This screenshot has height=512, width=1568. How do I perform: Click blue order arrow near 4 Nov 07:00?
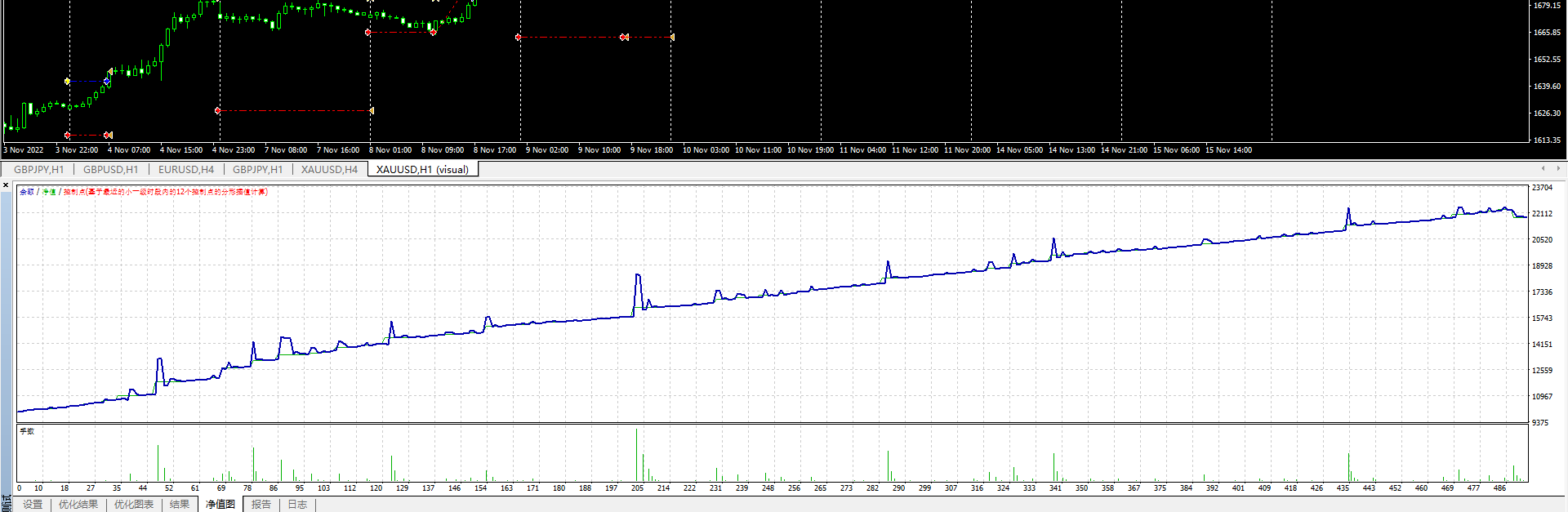coord(107,81)
